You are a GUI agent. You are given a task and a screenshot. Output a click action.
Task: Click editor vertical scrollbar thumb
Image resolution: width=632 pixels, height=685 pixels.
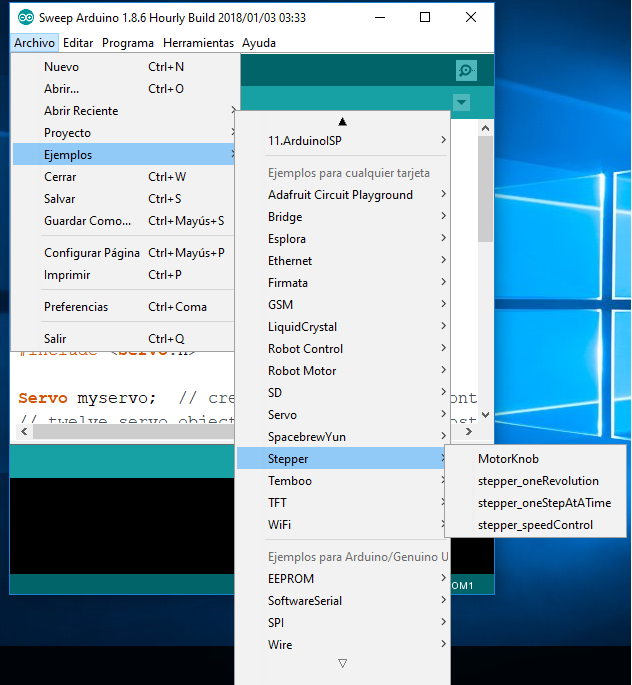click(485, 189)
